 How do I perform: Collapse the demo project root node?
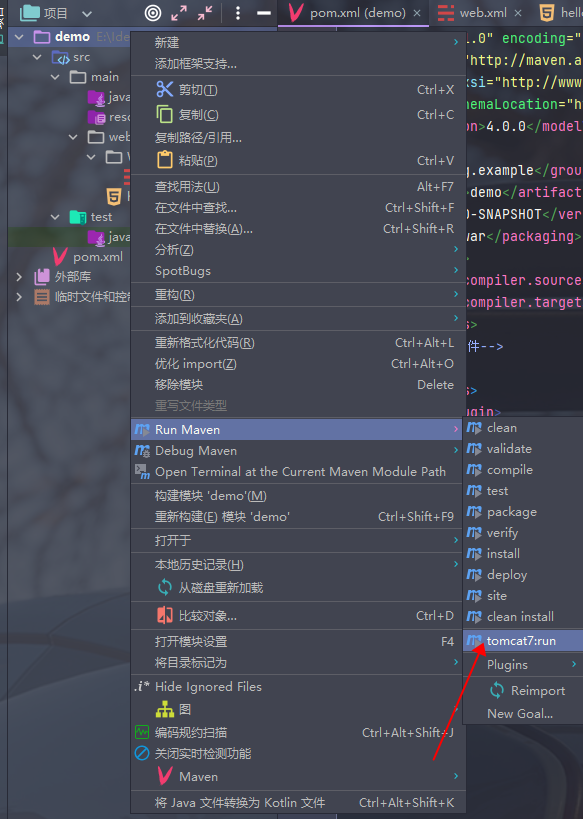point(19,37)
